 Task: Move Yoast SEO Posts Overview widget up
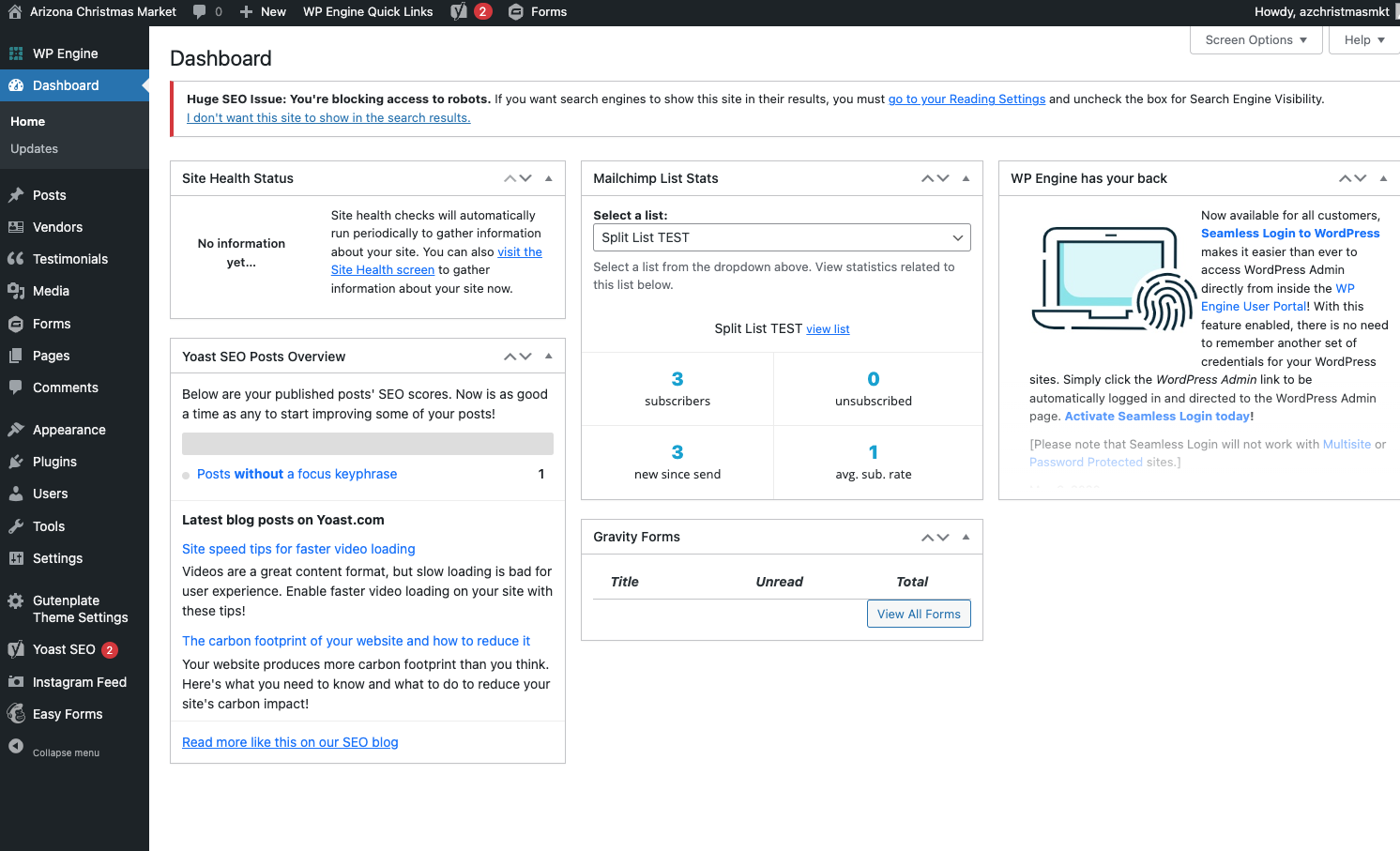pyautogui.click(x=510, y=357)
